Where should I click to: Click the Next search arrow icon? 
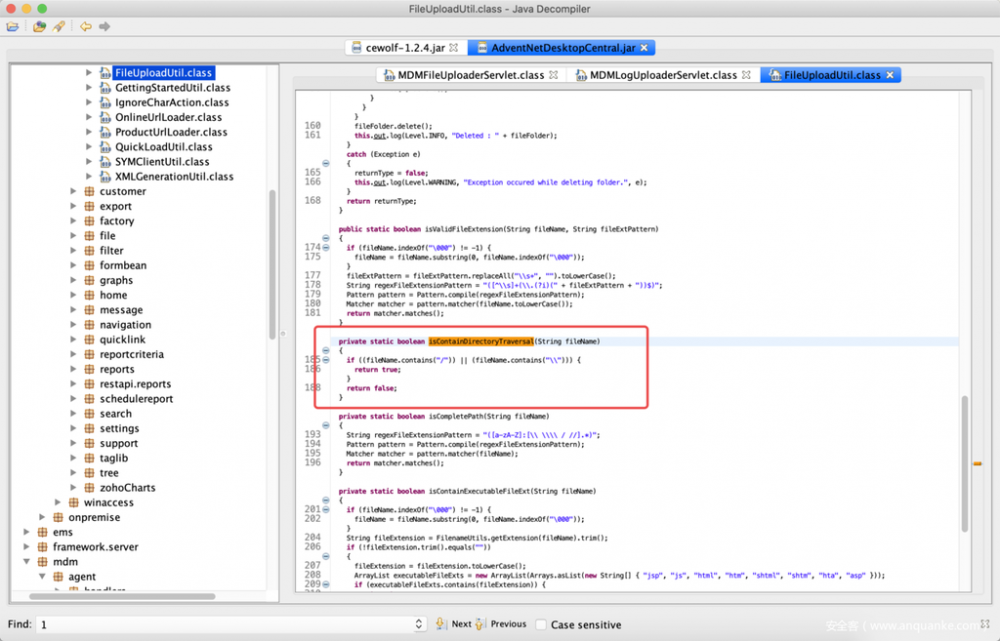[441, 624]
